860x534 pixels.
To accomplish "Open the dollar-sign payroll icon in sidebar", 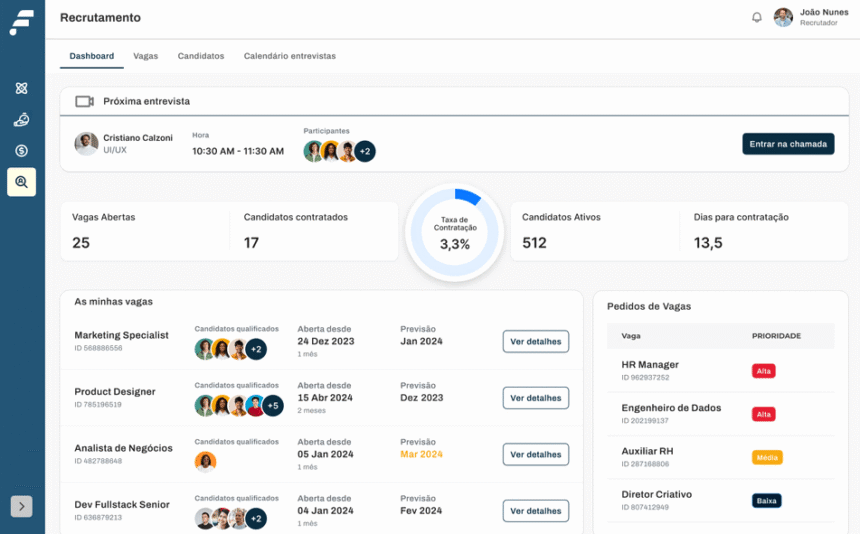I will coord(21,151).
